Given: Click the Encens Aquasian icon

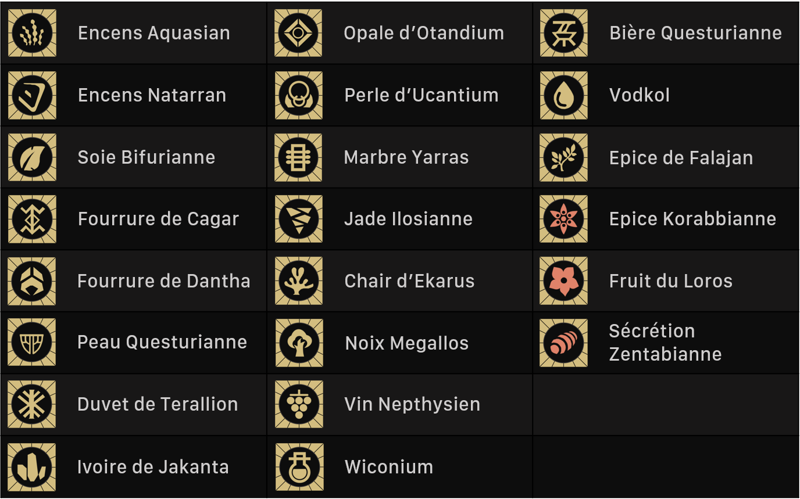Looking at the screenshot, I should pos(32,33).
